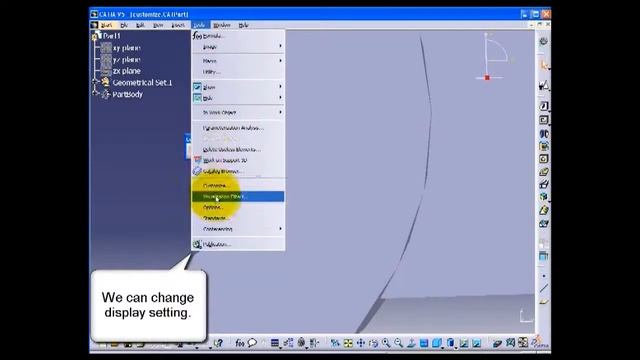640x360 pixels.
Task: Click the Publication menu entry icon
Action: (197, 244)
